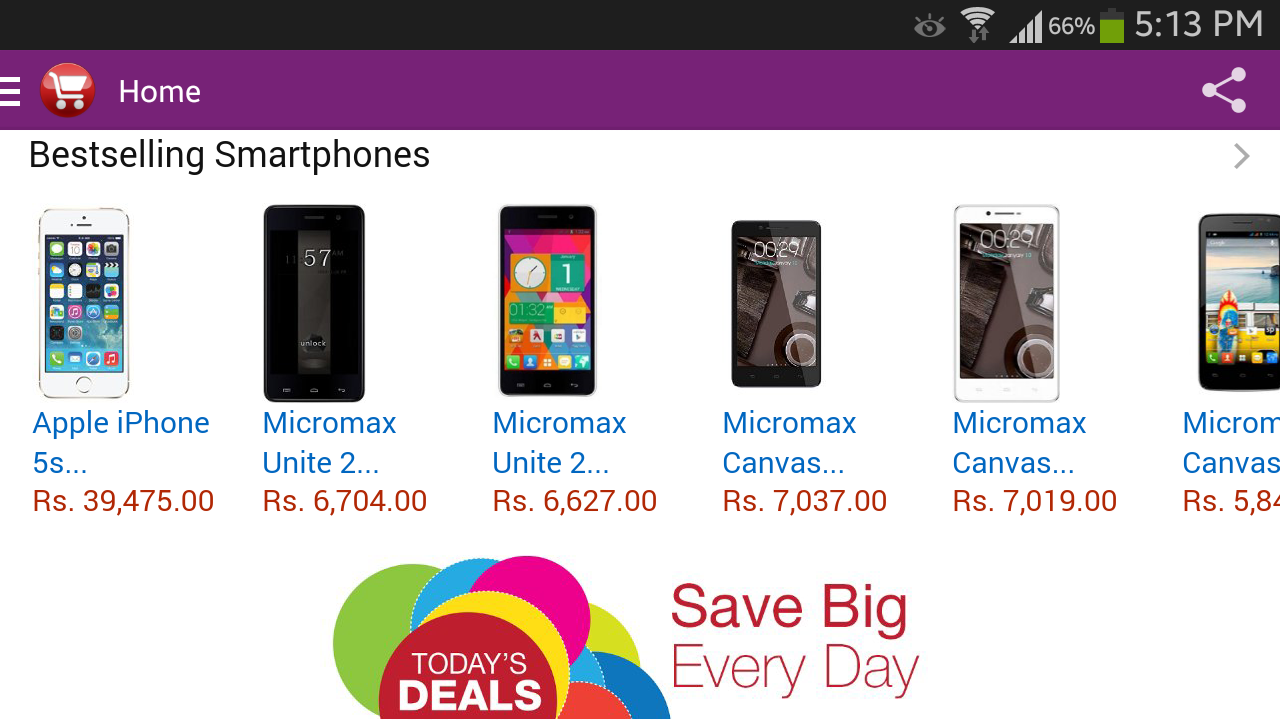Viewport: 1280px width, 720px height.
Task: Open the Apple iPhone 5s product image
Action: point(84,303)
